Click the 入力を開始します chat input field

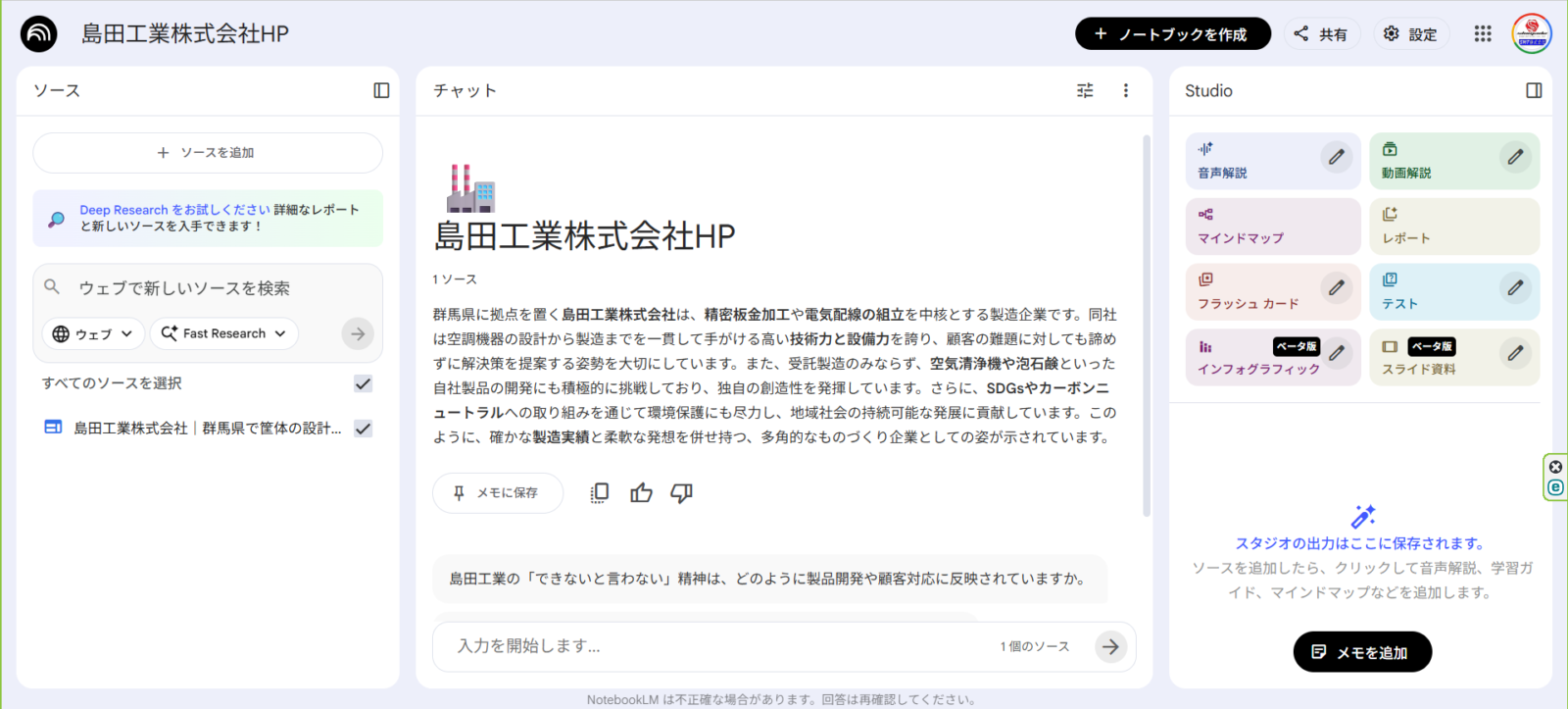tap(715, 646)
